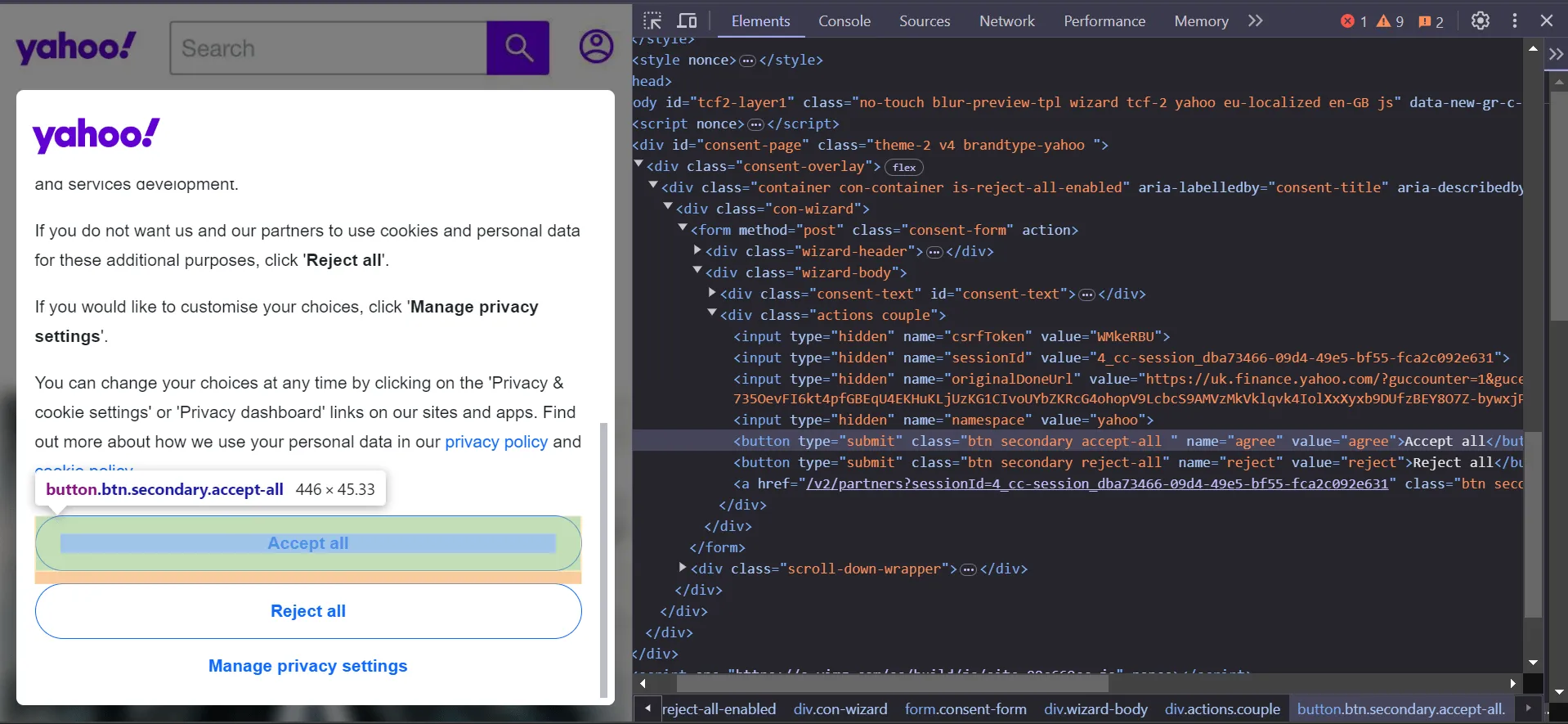Viewport: 1568px width, 724px height.
Task: Switch to the Console tab
Action: (x=844, y=21)
